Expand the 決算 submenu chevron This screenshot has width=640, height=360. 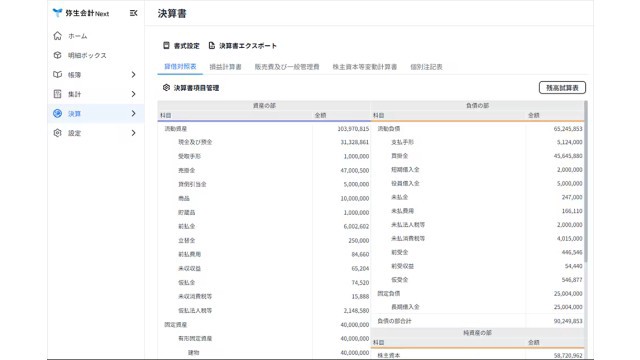click(133, 113)
